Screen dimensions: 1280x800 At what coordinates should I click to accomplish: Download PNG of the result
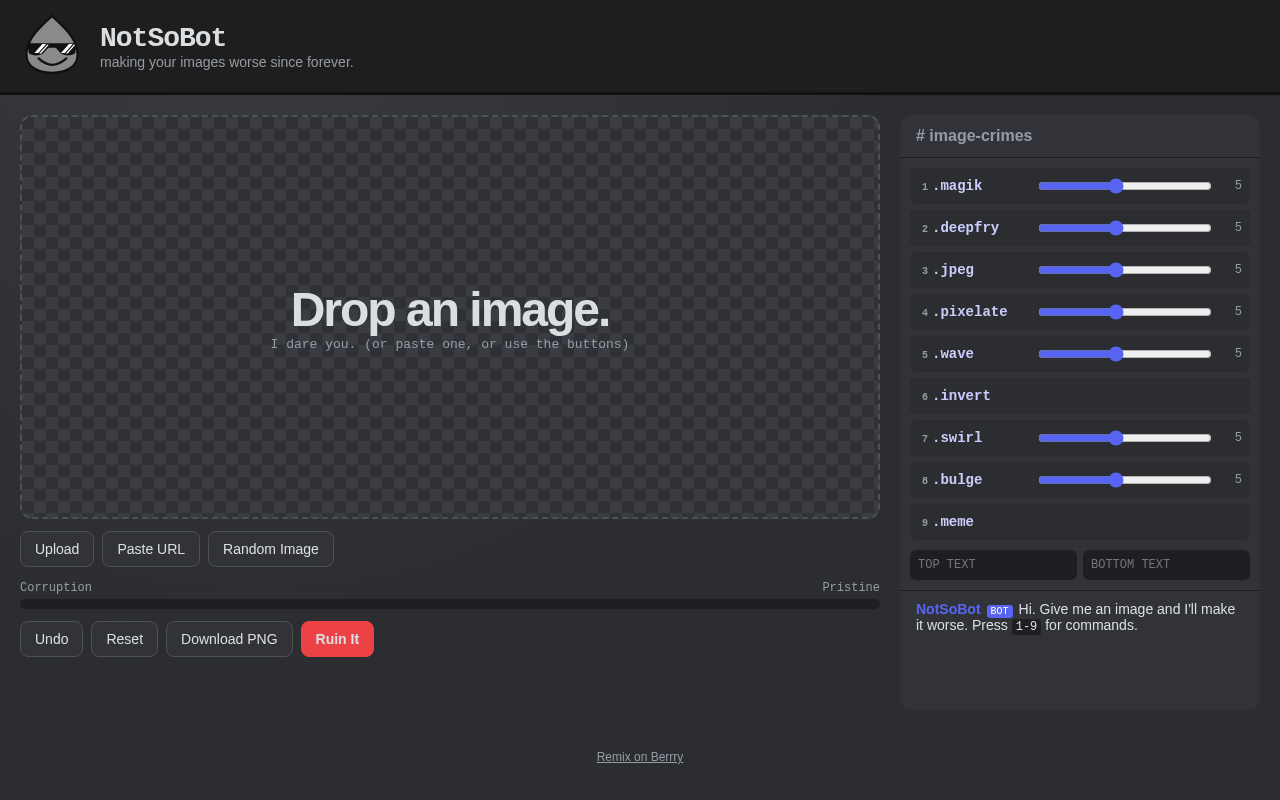coord(229,639)
